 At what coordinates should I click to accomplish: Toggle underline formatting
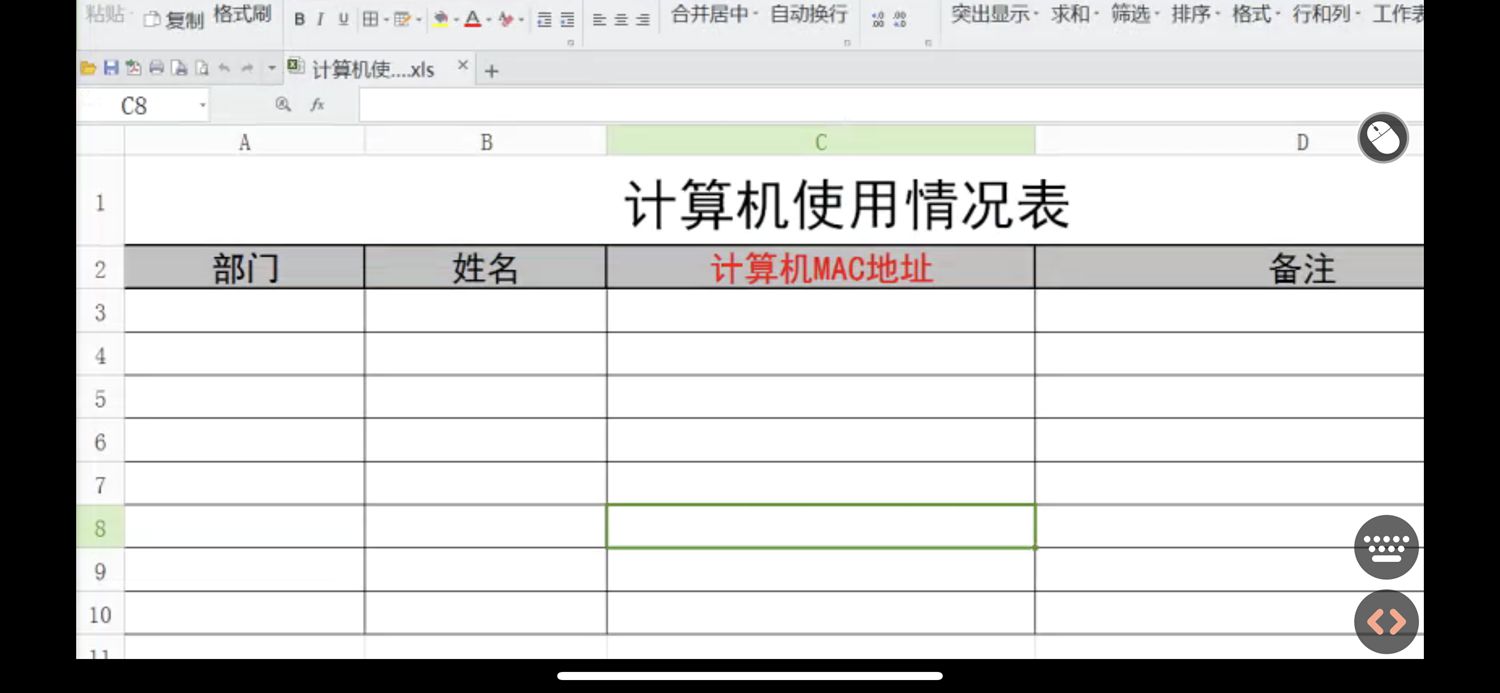345,18
